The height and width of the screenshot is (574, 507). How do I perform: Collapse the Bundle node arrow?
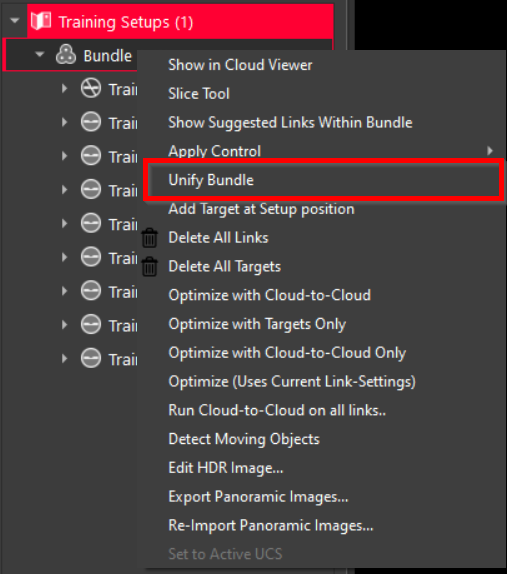40,55
